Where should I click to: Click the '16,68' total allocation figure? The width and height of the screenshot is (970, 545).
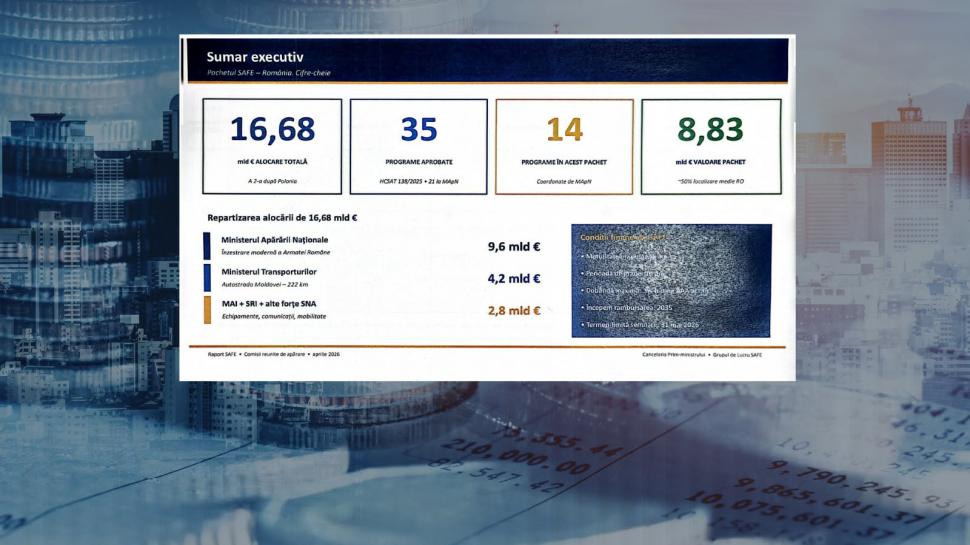272,129
